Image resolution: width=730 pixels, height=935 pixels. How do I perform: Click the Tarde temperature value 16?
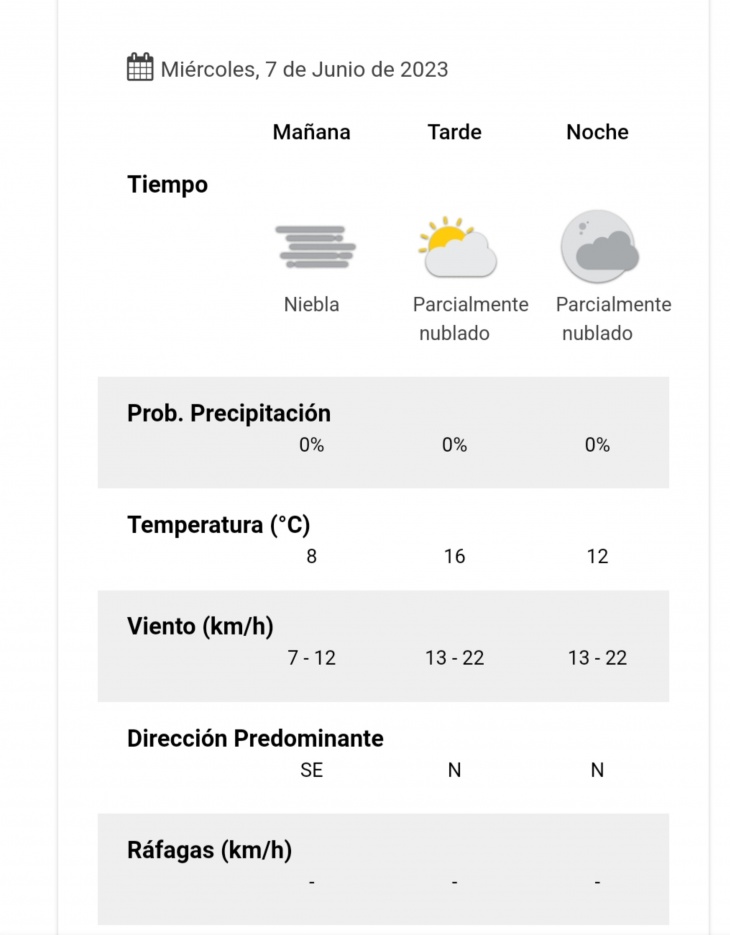[x=454, y=556]
